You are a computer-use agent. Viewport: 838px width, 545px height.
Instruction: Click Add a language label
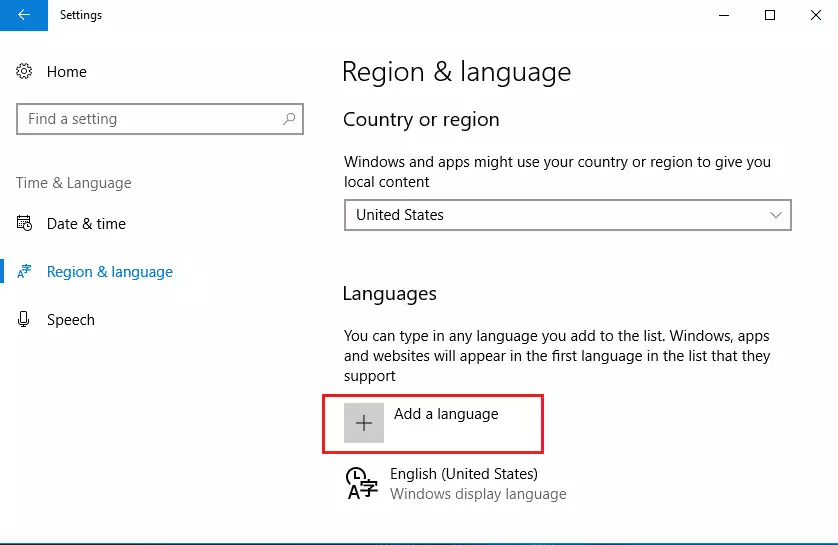446,414
